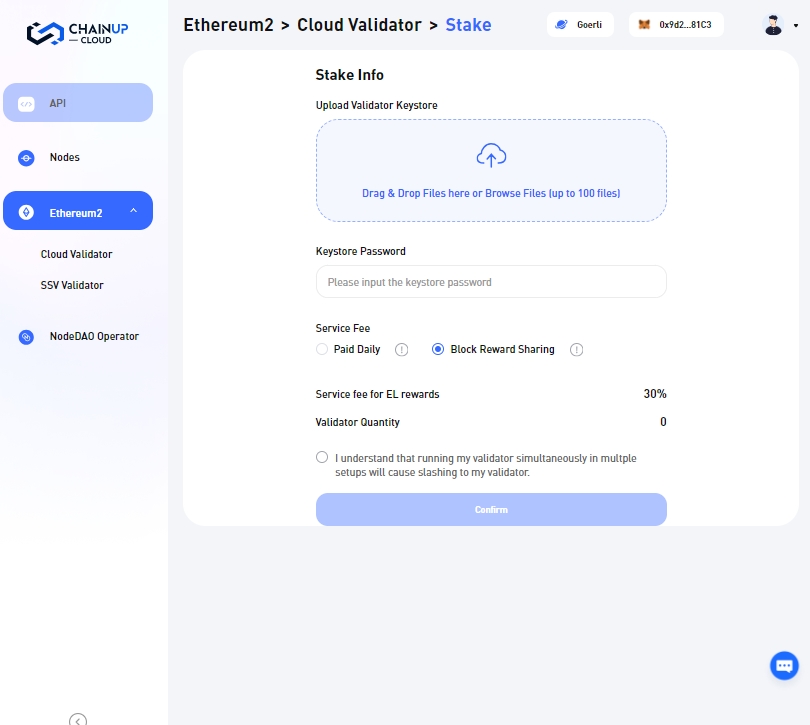Show info tooltip for Block Reward Sharing
810x725 pixels.
pos(576,350)
